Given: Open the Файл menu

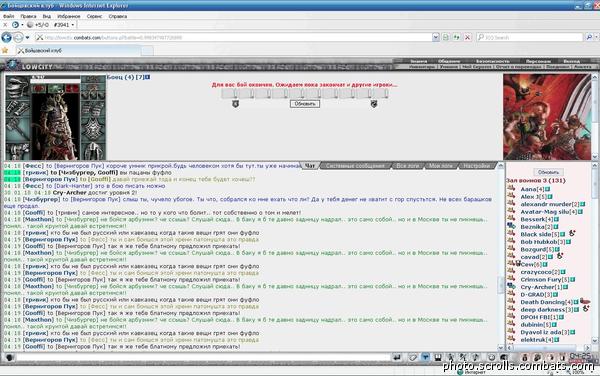Looking at the screenshot, I should pyautogui.click(x=8, y=16).
